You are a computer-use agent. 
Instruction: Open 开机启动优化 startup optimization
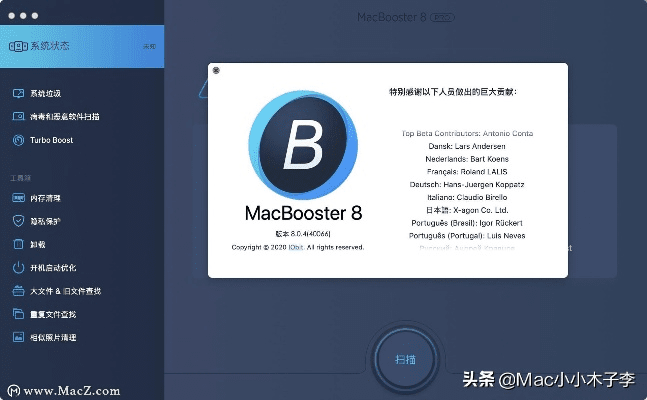coord(53,268)
